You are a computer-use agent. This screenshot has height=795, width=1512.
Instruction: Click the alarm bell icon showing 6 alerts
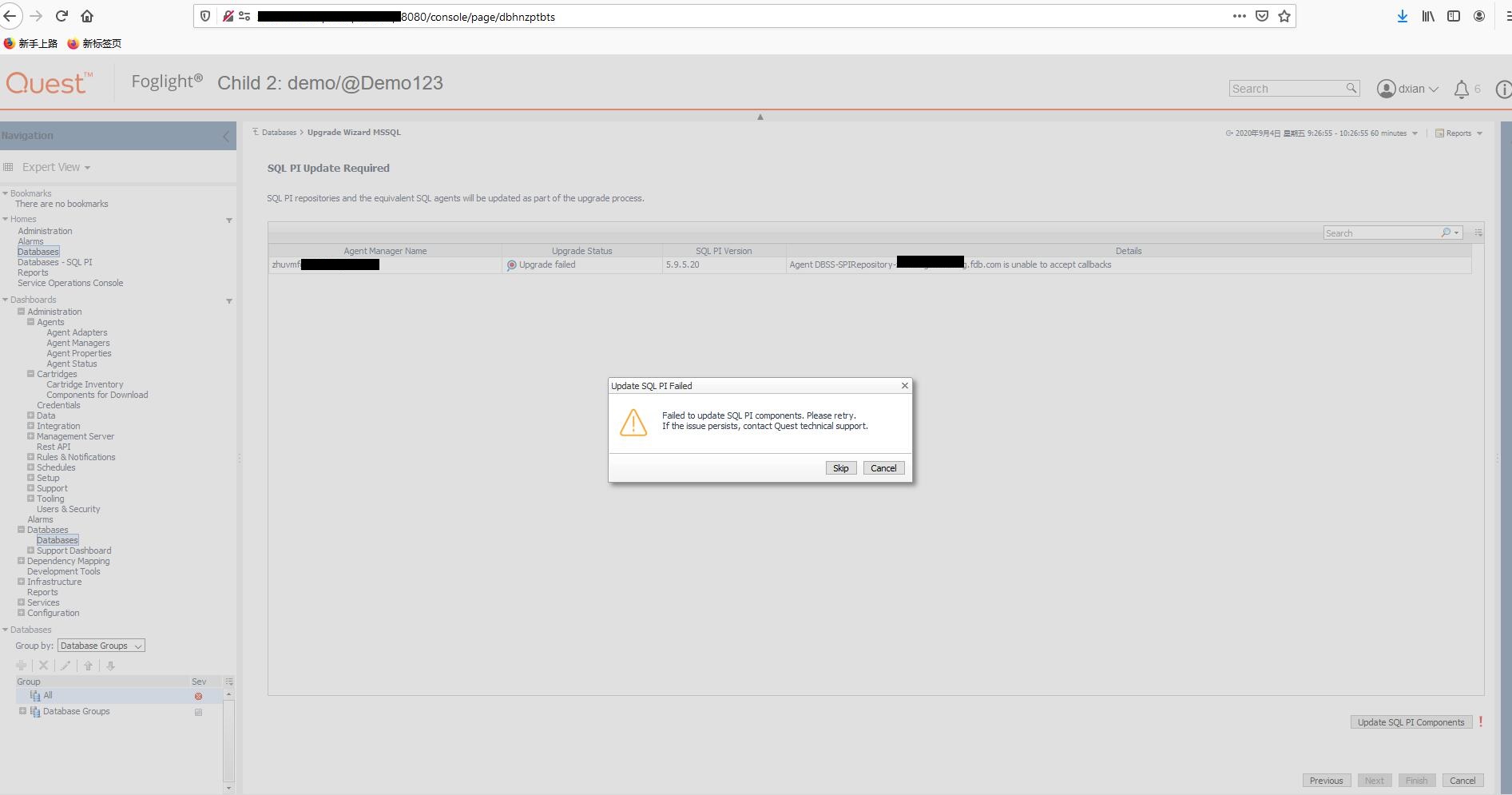click(1461, 89)
